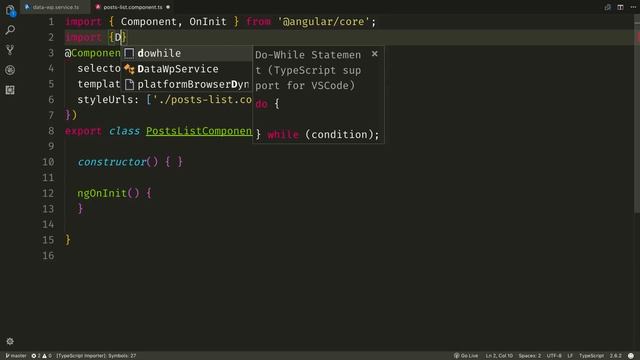The image size is (640, 360).
Task: Click TypeScript Importer Symbols: 27 status
Action: click(96, 356)
